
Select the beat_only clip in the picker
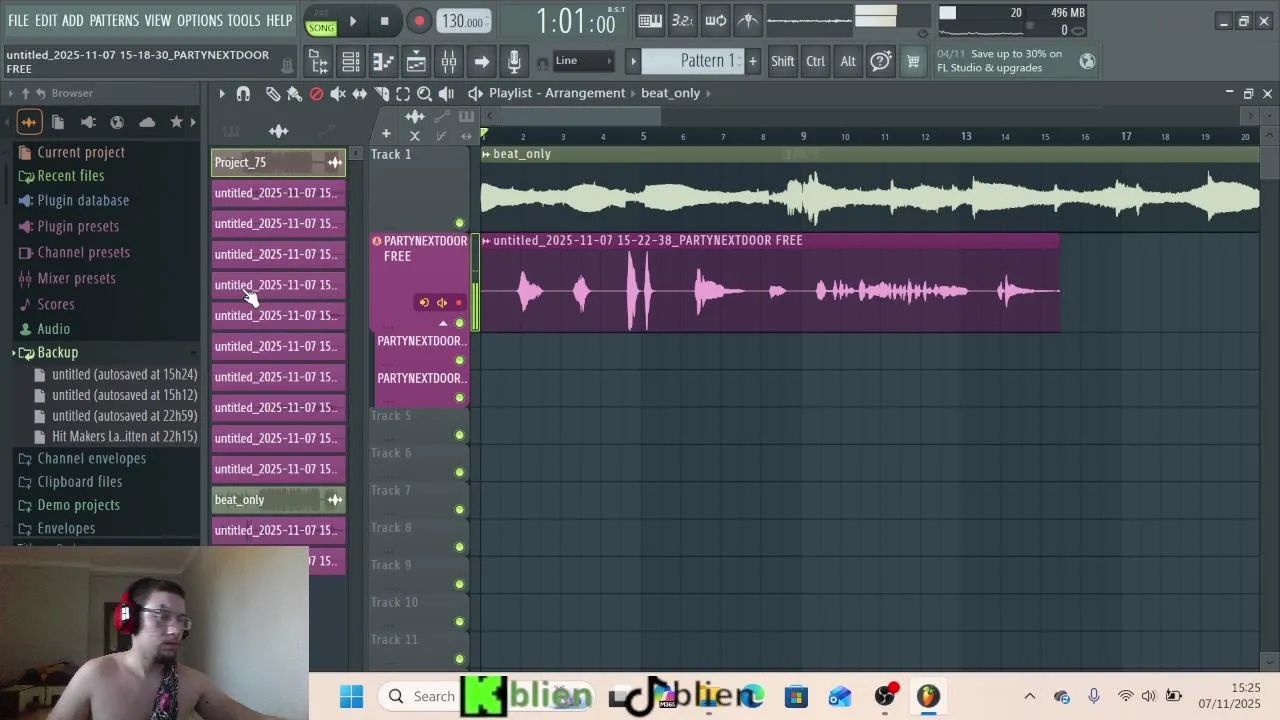[x=278, y=500]
